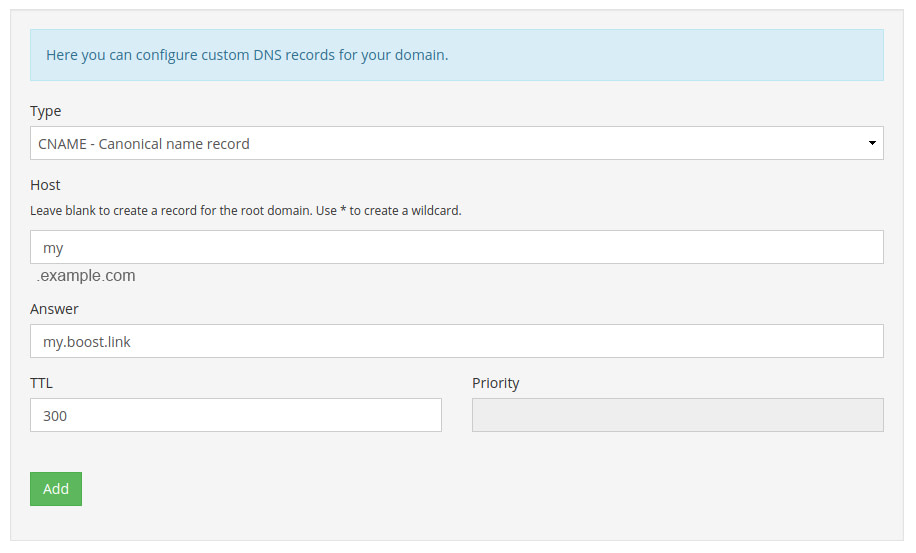Select the 'Canonical name record' text in Type
The width and height of the screenshot is (916, 553).
(x=174, y=144)
